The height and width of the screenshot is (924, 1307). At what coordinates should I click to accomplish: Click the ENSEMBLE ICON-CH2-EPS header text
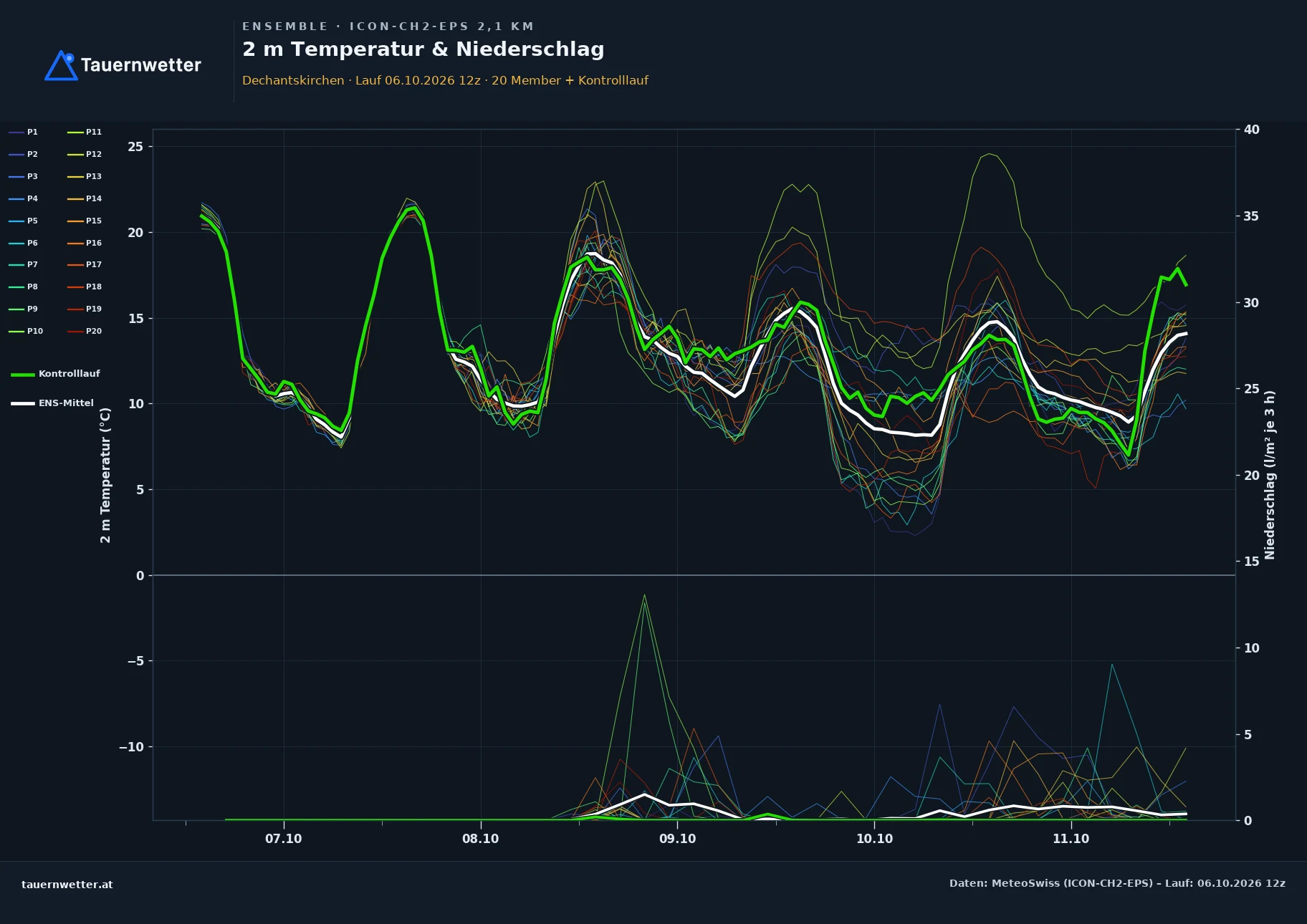[388, 27]
